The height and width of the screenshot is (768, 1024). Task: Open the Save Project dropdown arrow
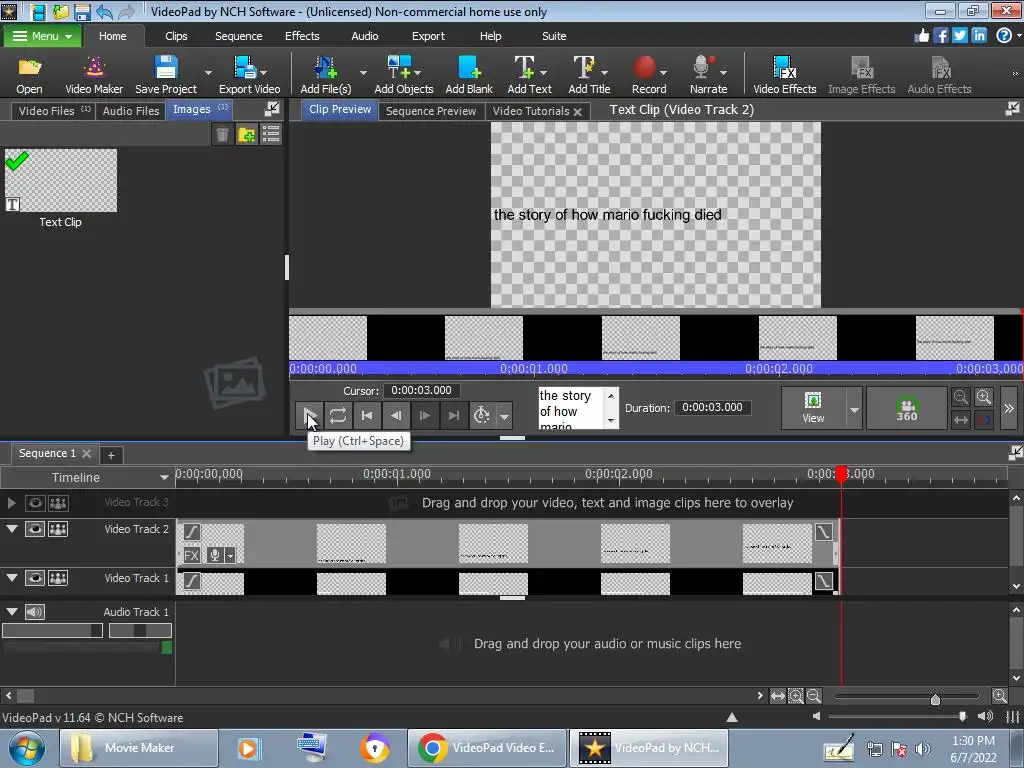[x=208, y=72]
